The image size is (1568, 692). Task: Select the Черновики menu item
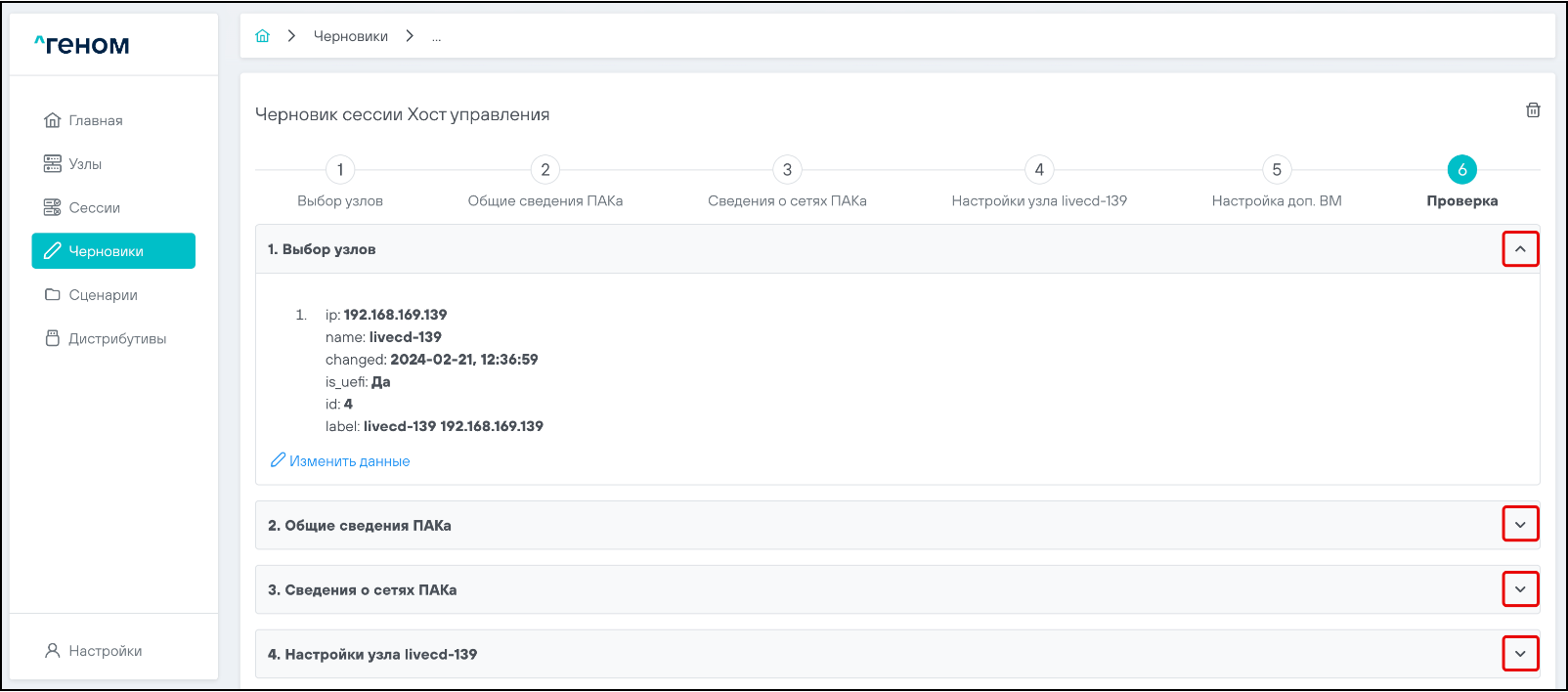[113, 251]
